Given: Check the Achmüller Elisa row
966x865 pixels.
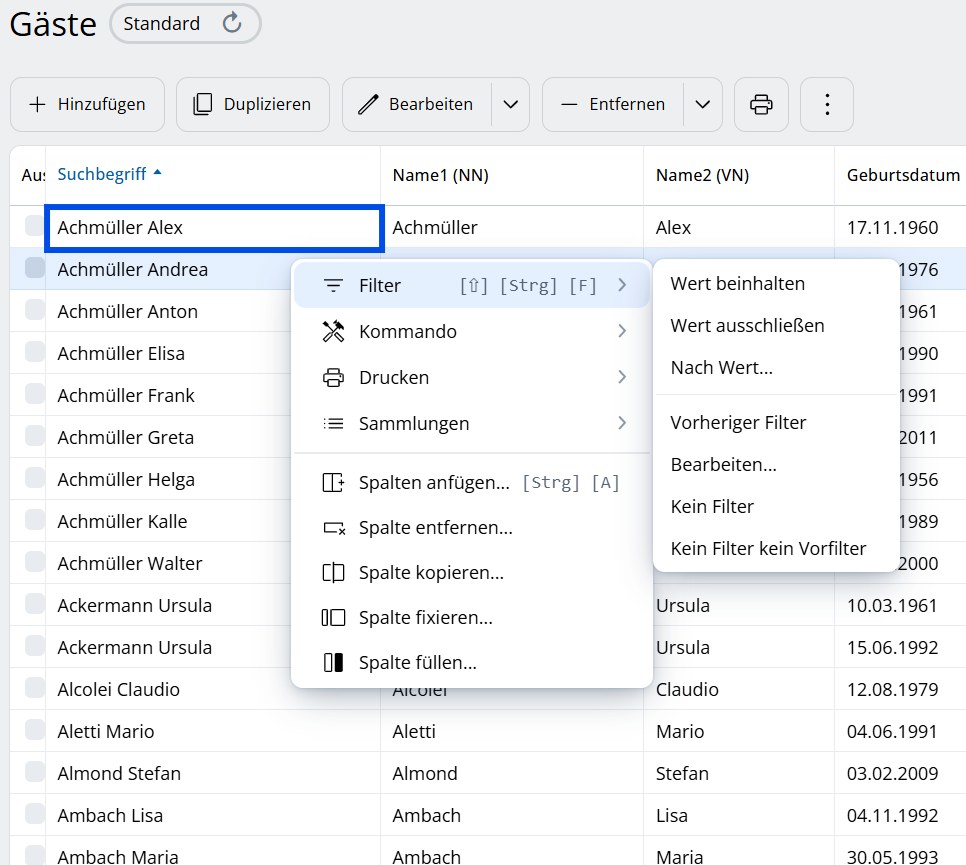Looking at the screenshot, I should [x=34, y=351].
